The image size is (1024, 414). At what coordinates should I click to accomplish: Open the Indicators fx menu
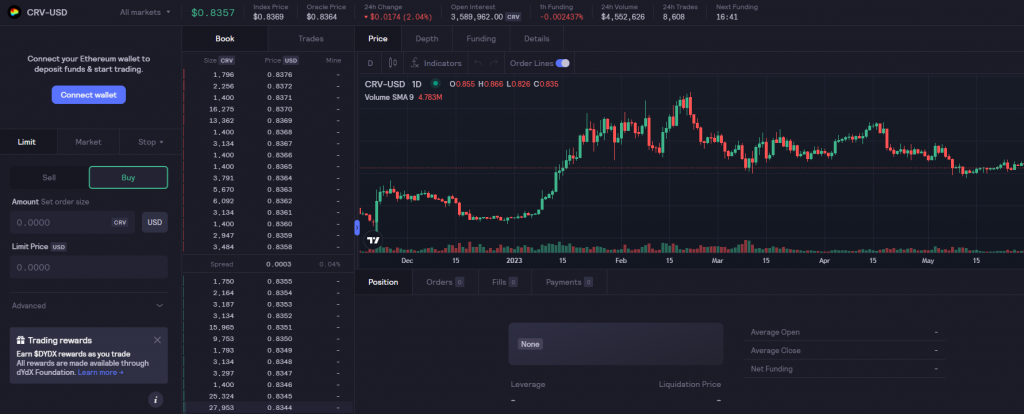[436, 63]
